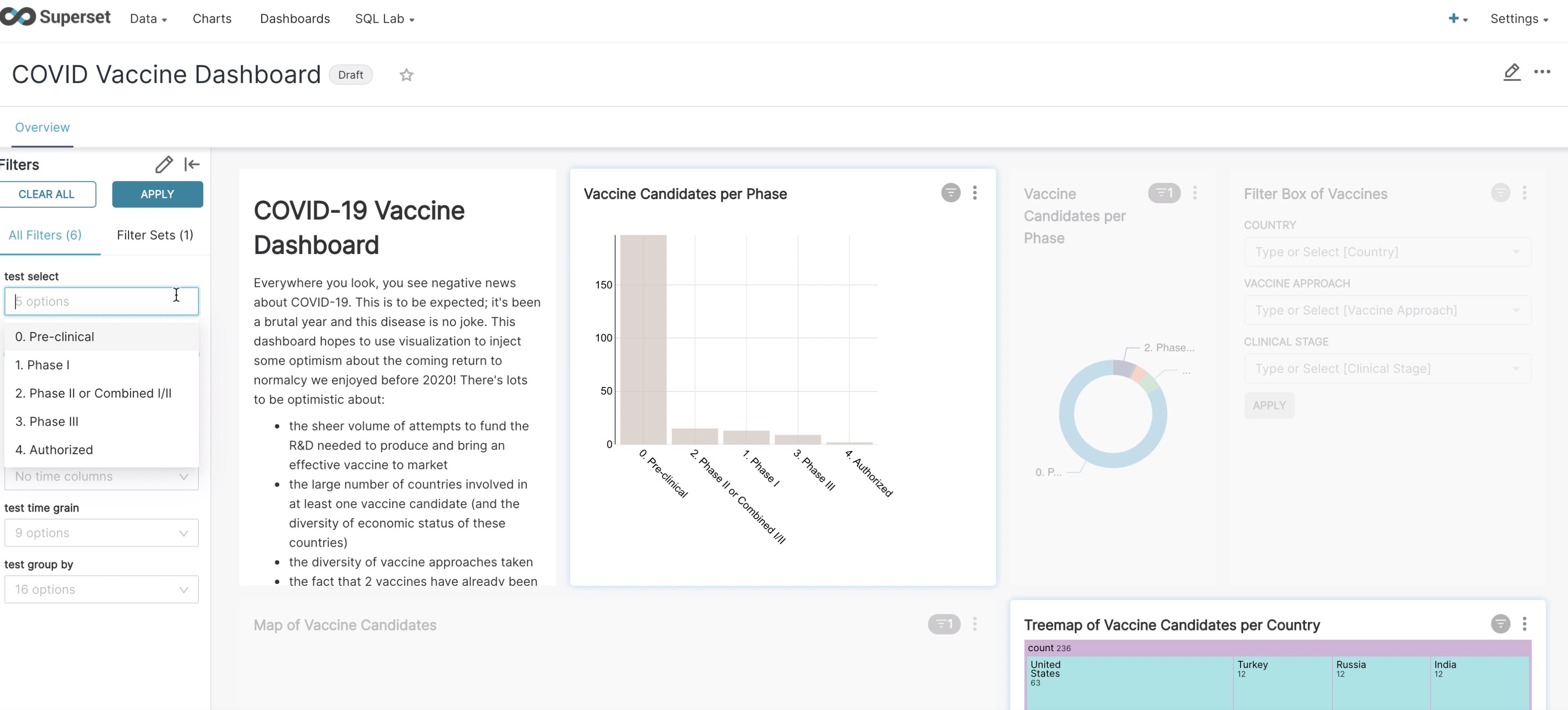Viewport: 1568px width, 710px height.
Task: Click the star/favorite icon on COVID Vaccine Dashboard
Action: pos(405,74)
